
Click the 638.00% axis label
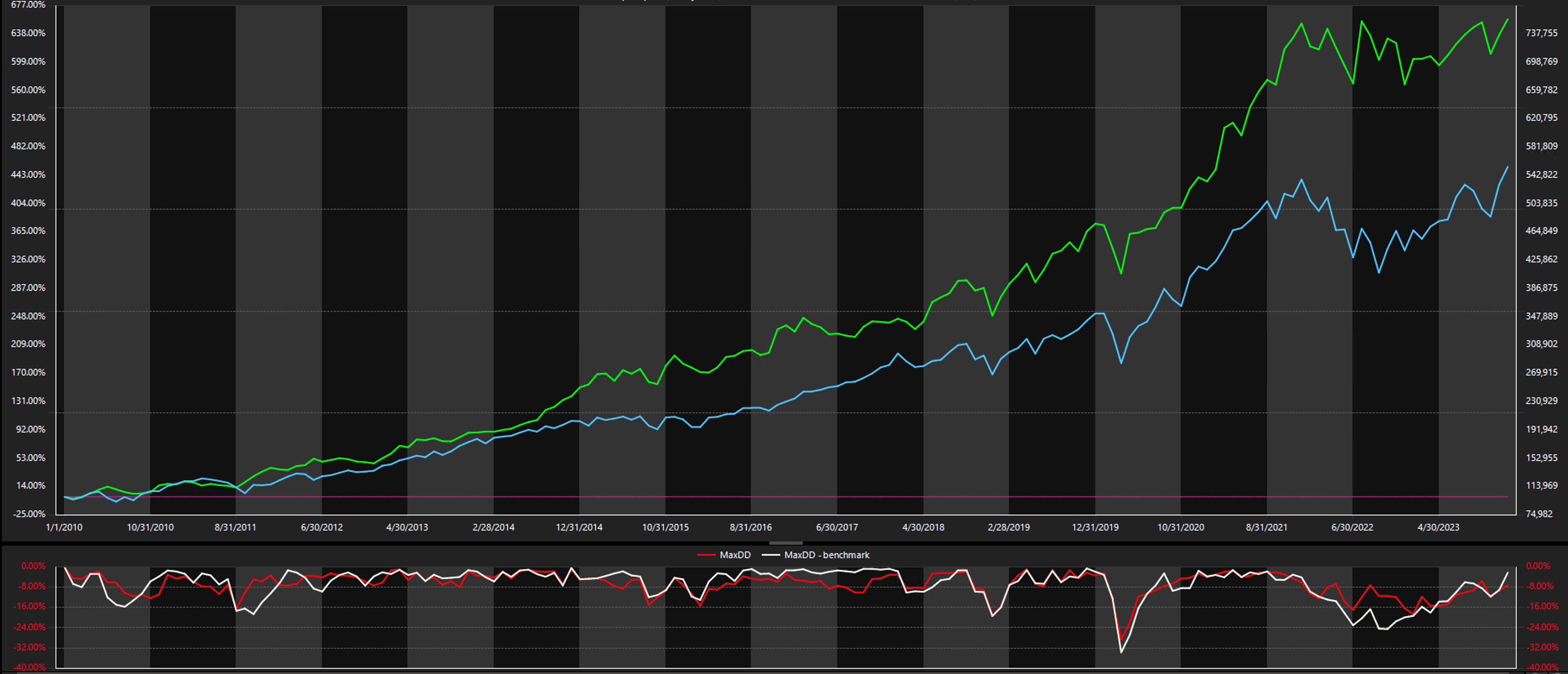[x=28, y=33]
